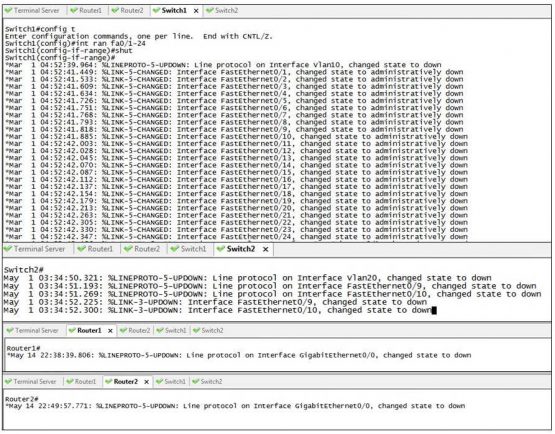Click green check icon on active Router2 tab
555x434 pixels.
click(x=109, y=382)
